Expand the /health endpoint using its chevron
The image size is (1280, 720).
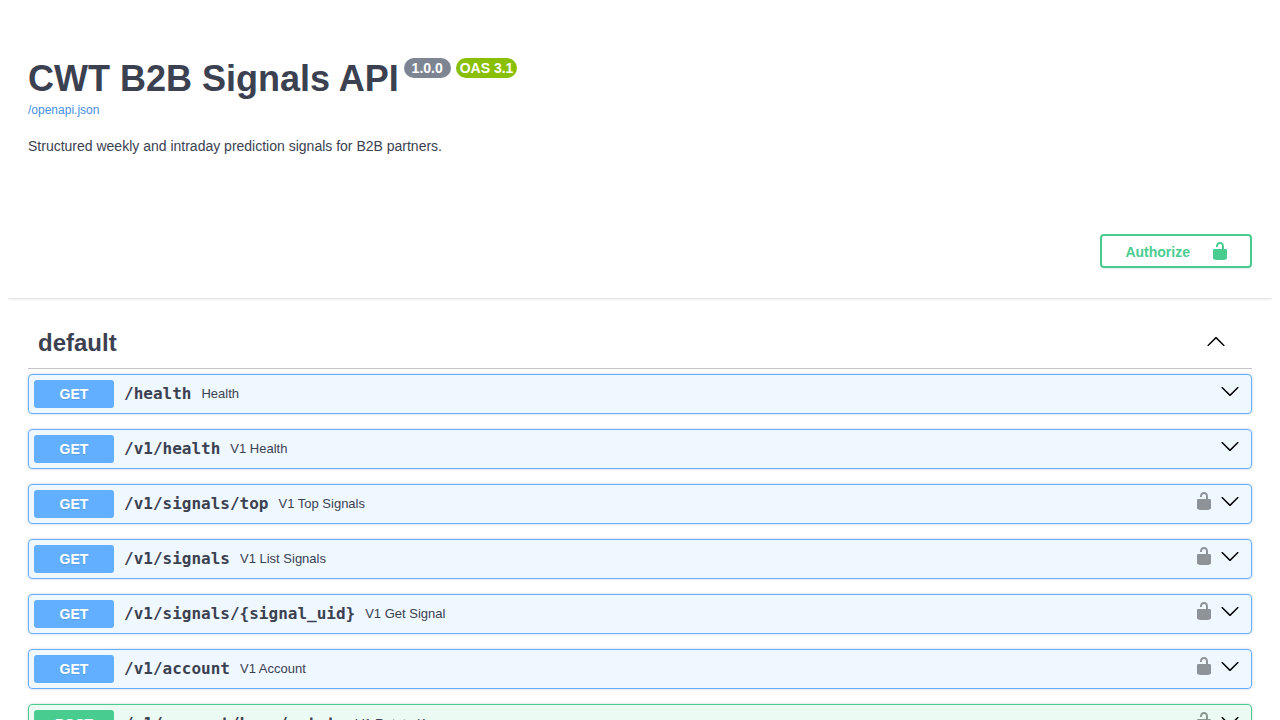[x=1230, y=392]
